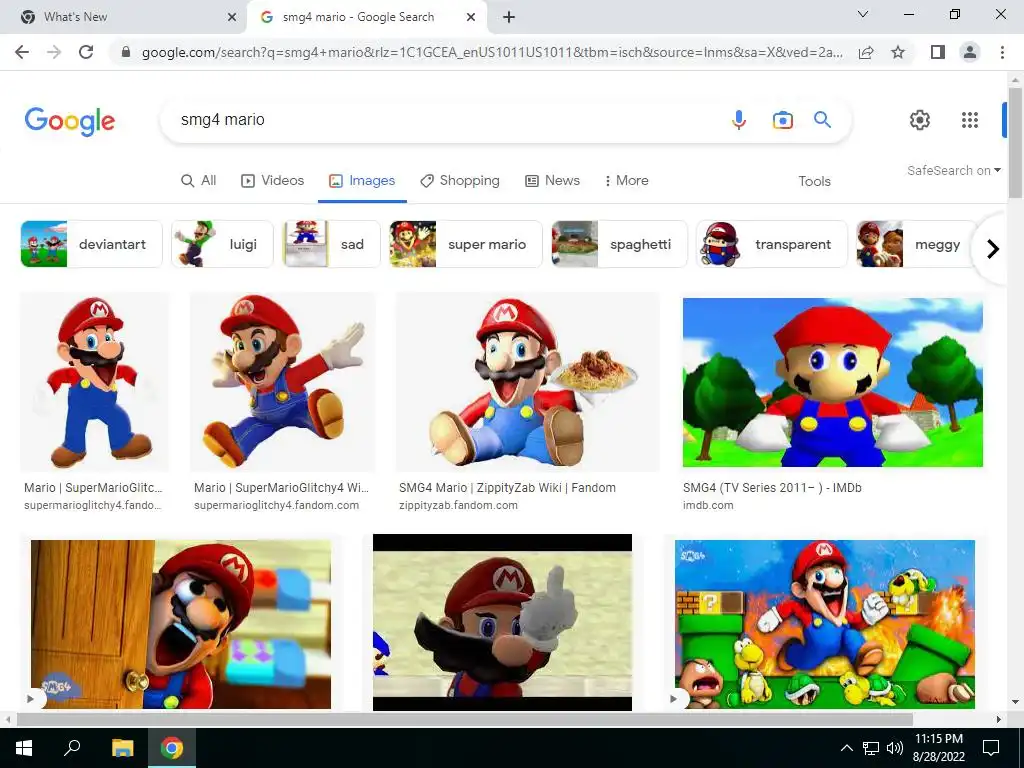Show more suggestion chips with arrow
This screenshot has height=768, width=1024.
pos(993,249)
